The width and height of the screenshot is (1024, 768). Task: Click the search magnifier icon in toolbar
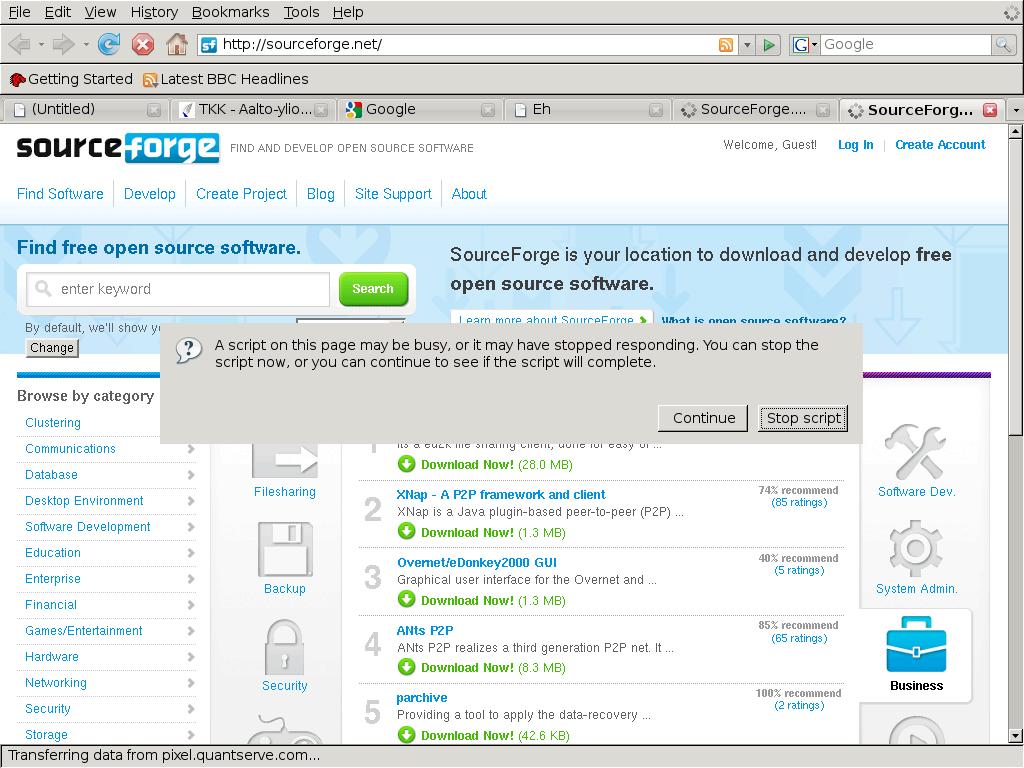[x=1002, y=44]
